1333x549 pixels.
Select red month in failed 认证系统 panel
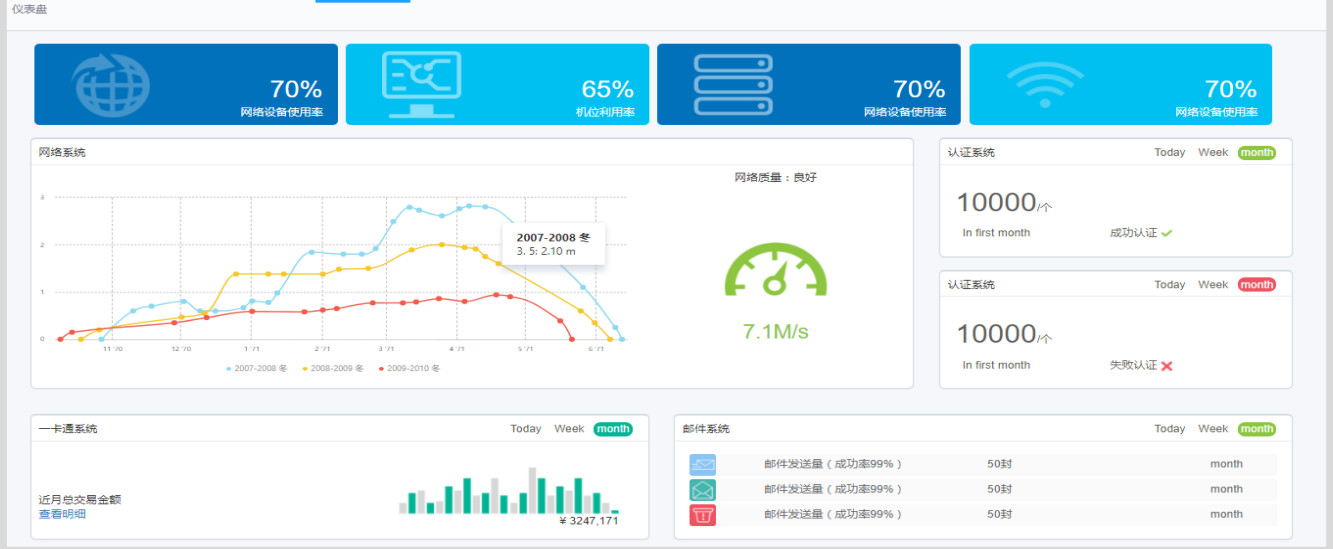click(1257, 285)
